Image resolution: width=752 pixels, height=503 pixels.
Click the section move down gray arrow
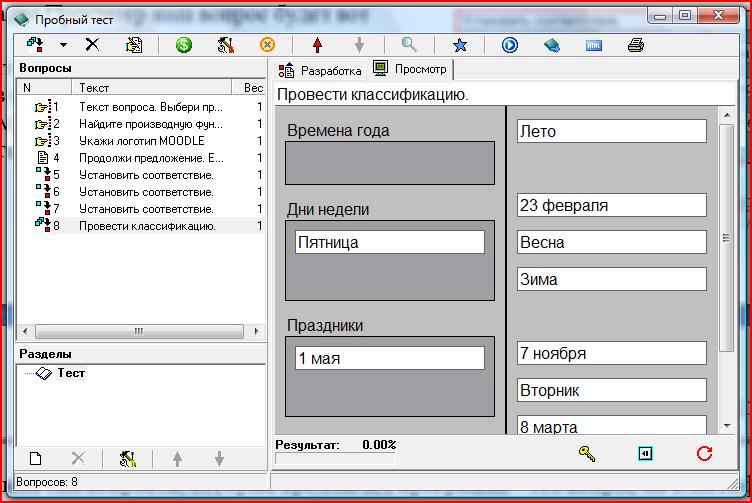pos(219,458)
